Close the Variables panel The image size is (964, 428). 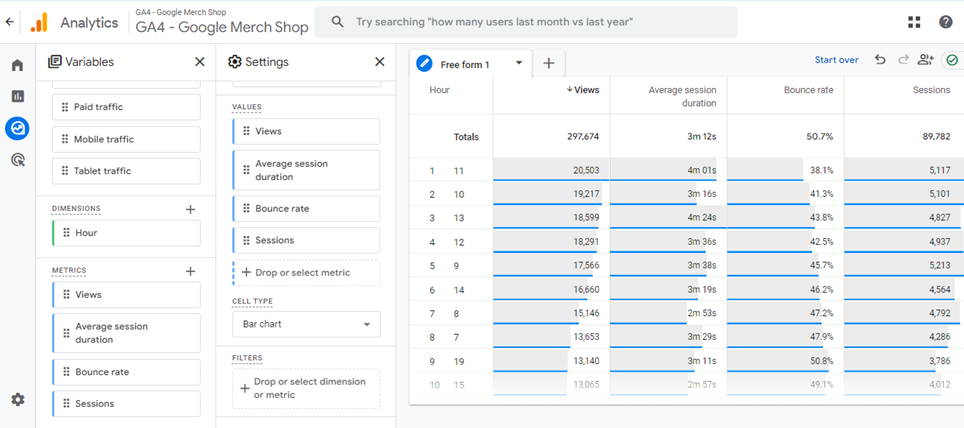(200, 61)
